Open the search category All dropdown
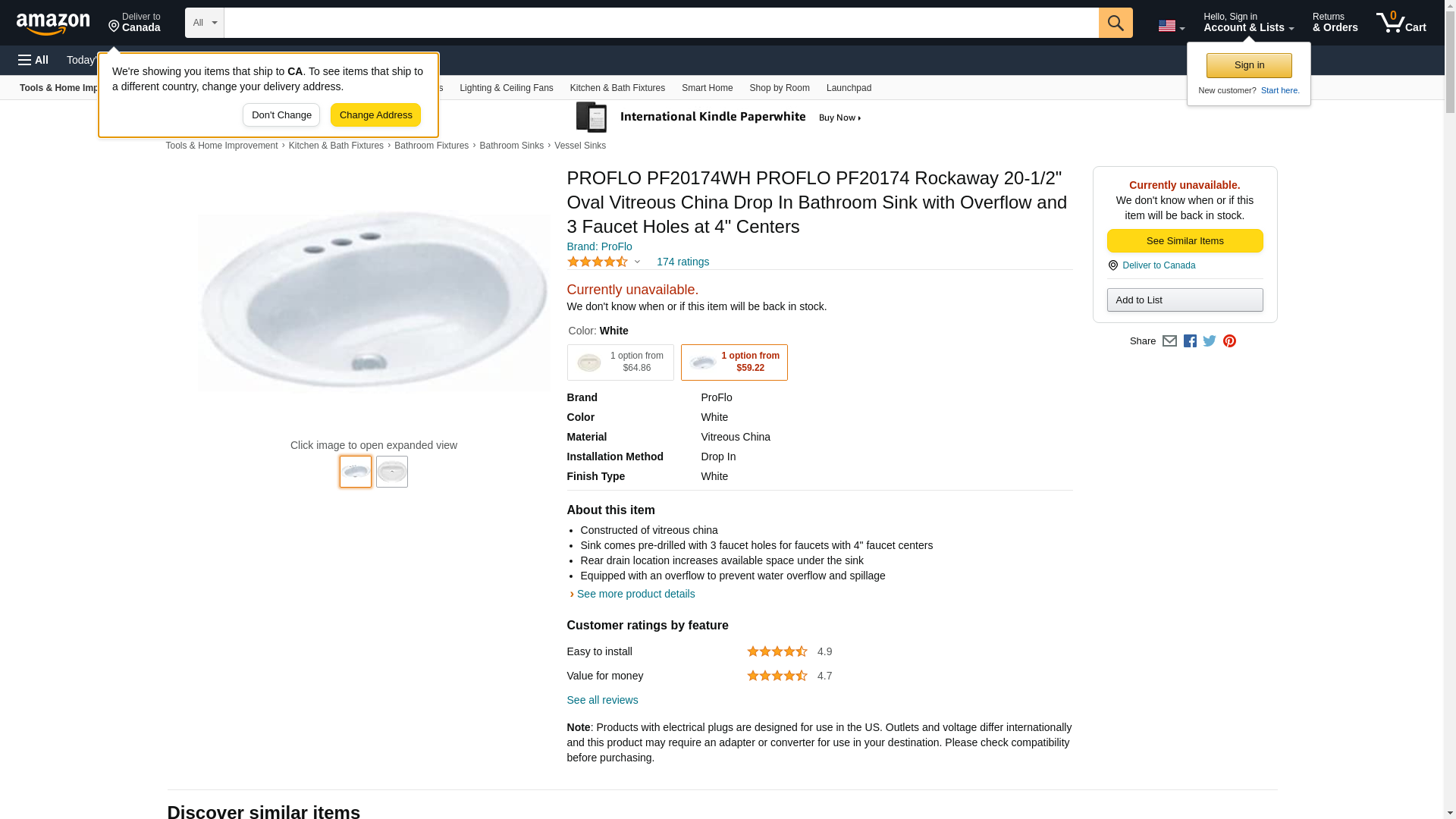The image size is (1456, 819). click(204, 23)
